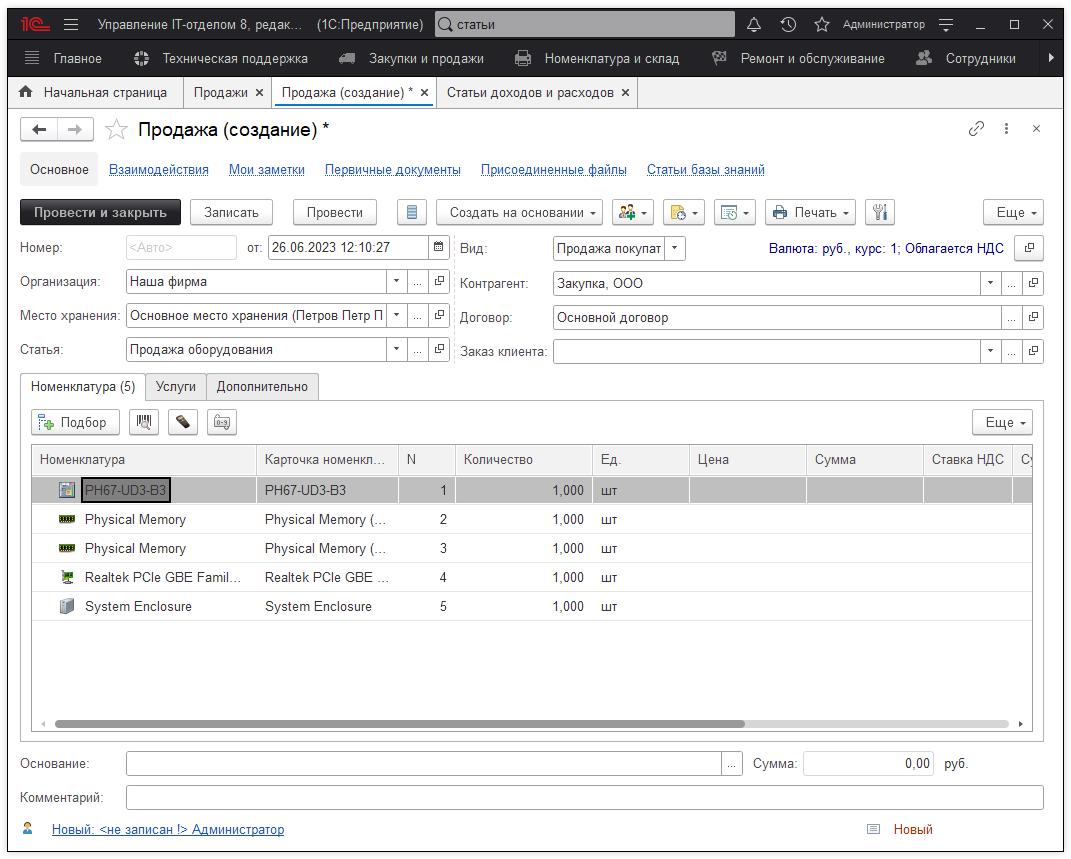The height and width of the screenshot is (859, 1071).
Task: Switch to the Услуги tab
Action: point(176,386)
